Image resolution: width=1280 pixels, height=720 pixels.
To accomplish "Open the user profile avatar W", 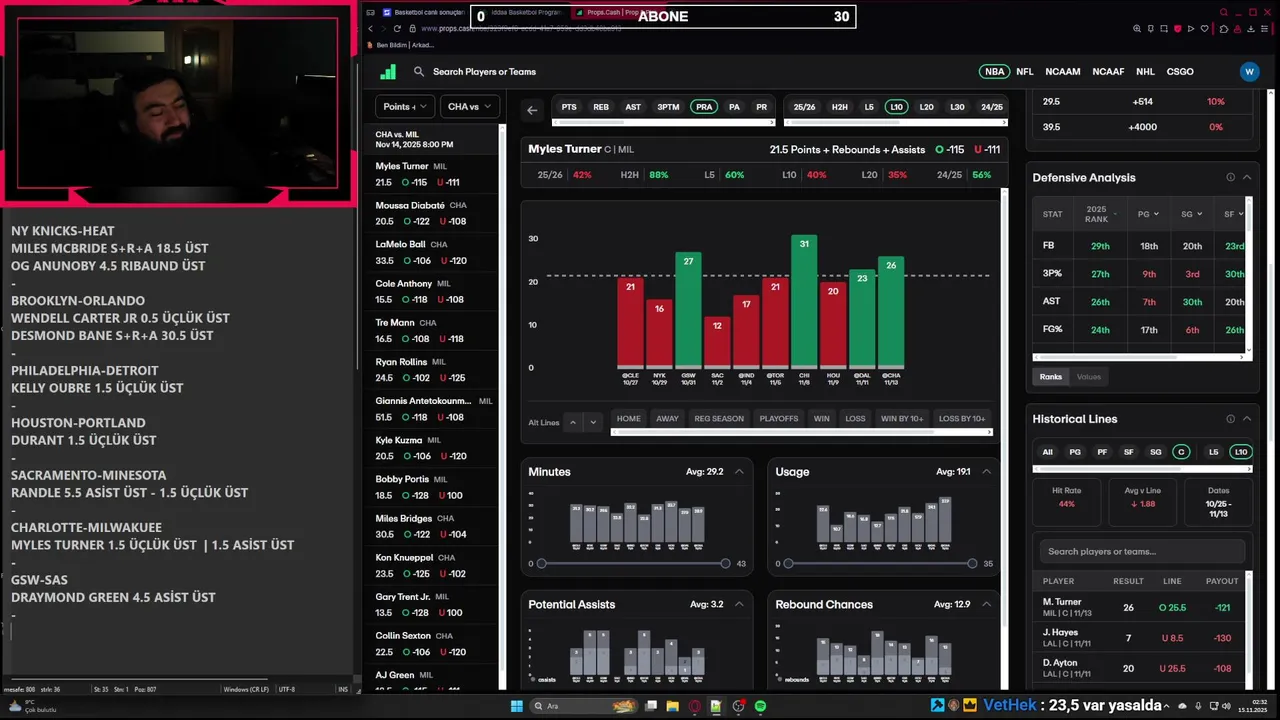I will [1249, 72].
